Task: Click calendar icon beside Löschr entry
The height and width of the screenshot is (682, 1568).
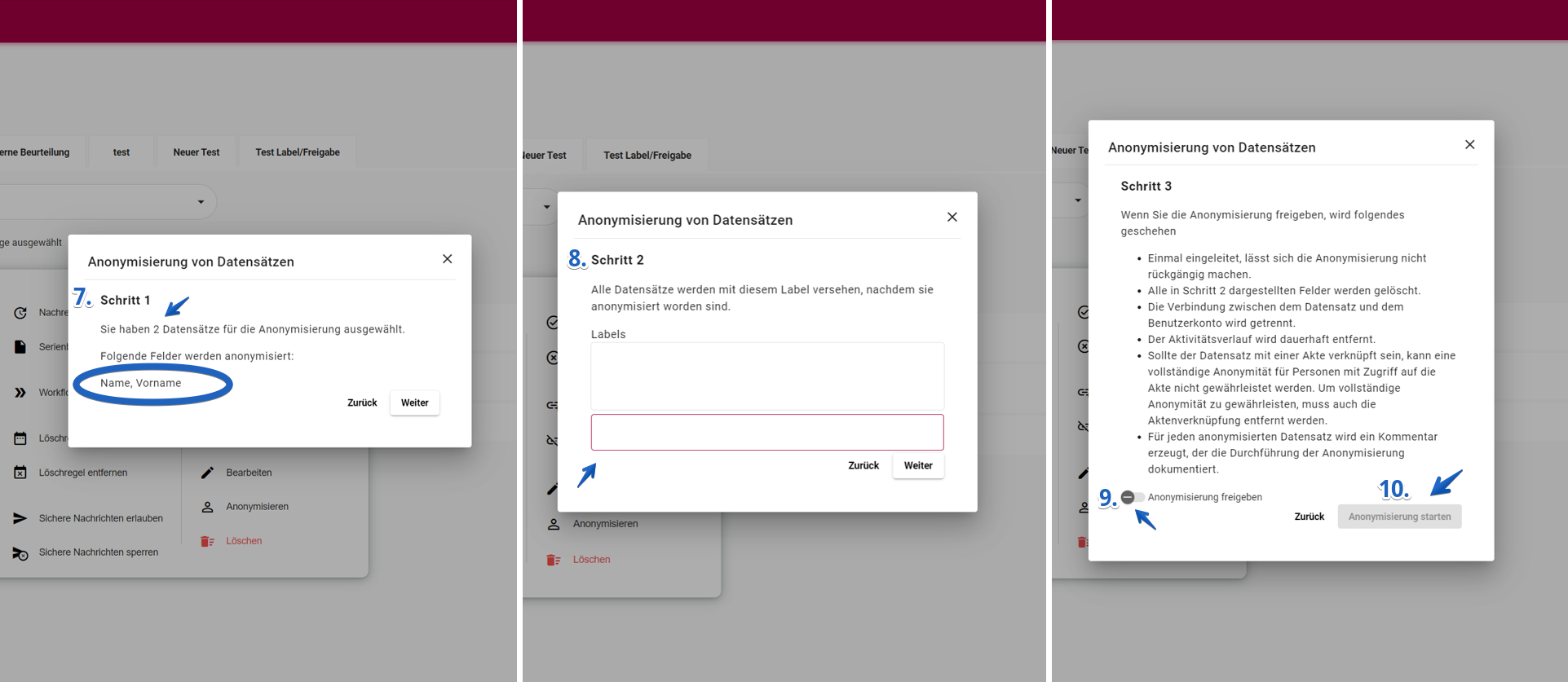Action: click(20, 438)
